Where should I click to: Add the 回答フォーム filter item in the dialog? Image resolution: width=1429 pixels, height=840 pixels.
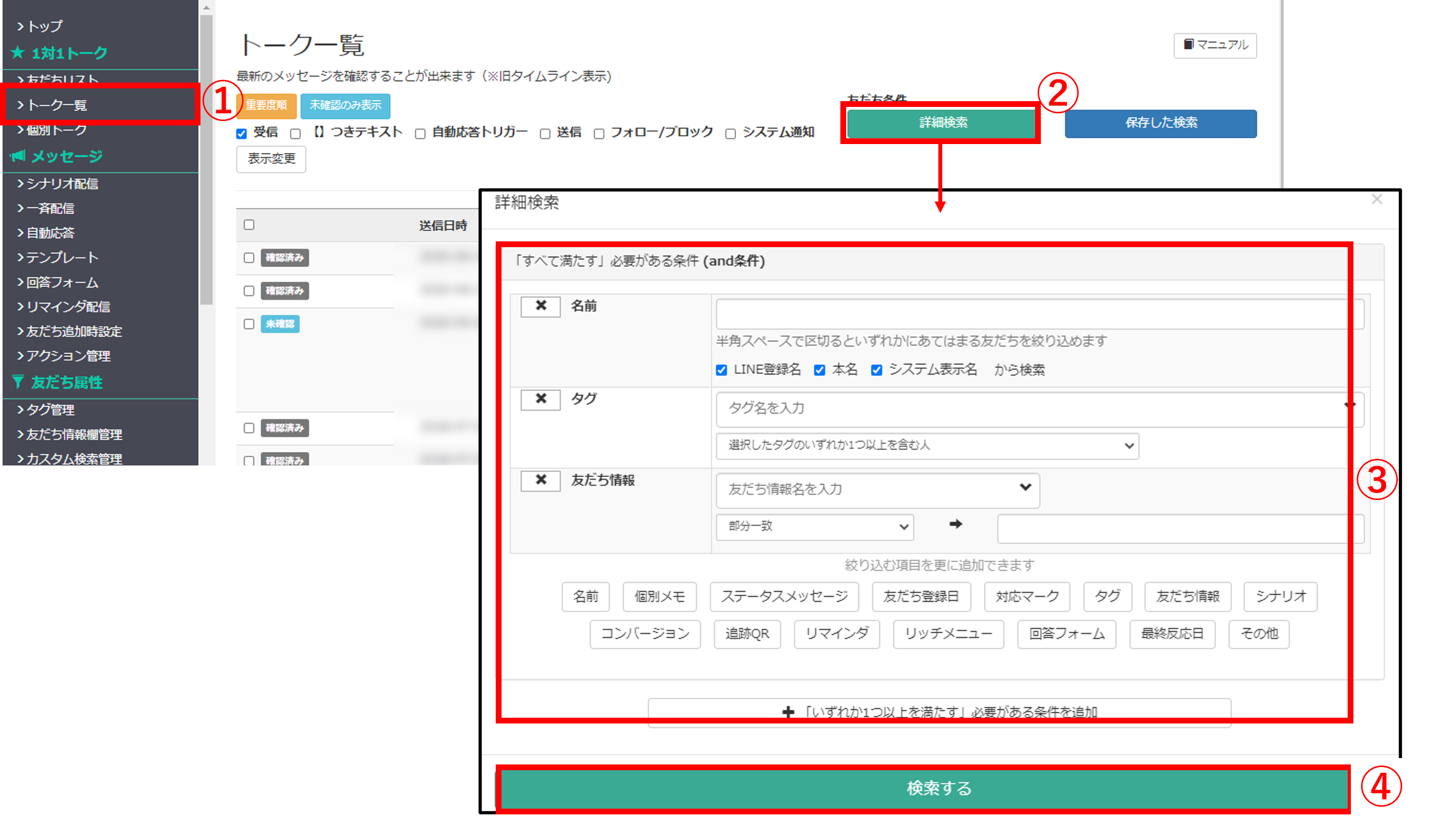tap(1066, 634)
